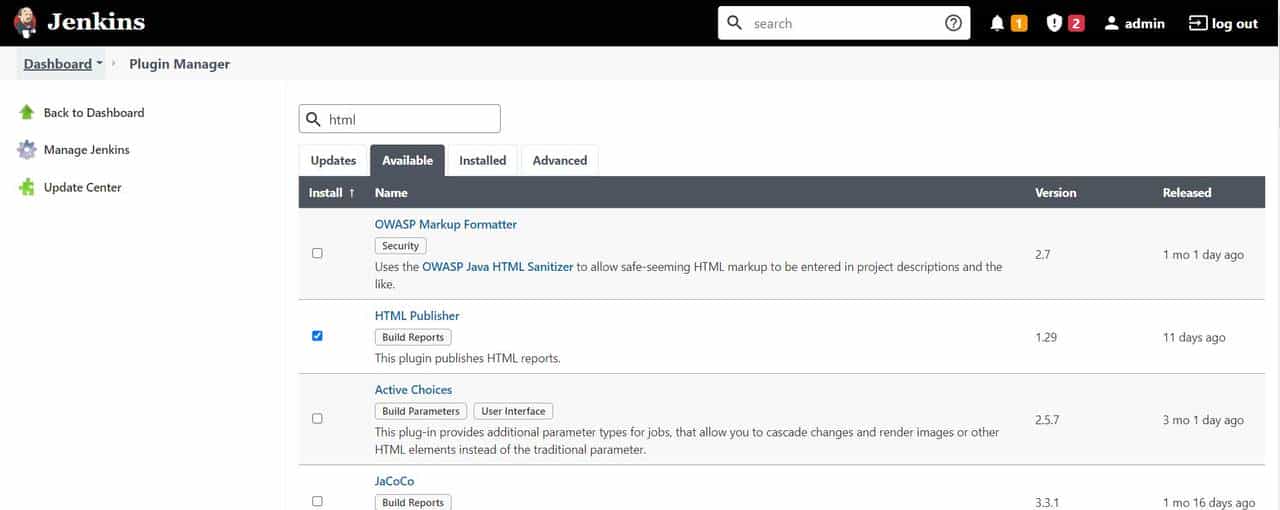Click version 2.7 of OWASP Markup Formatter
The image size is (1280, 510).
pyautogui.click(x=1043, y=255)
